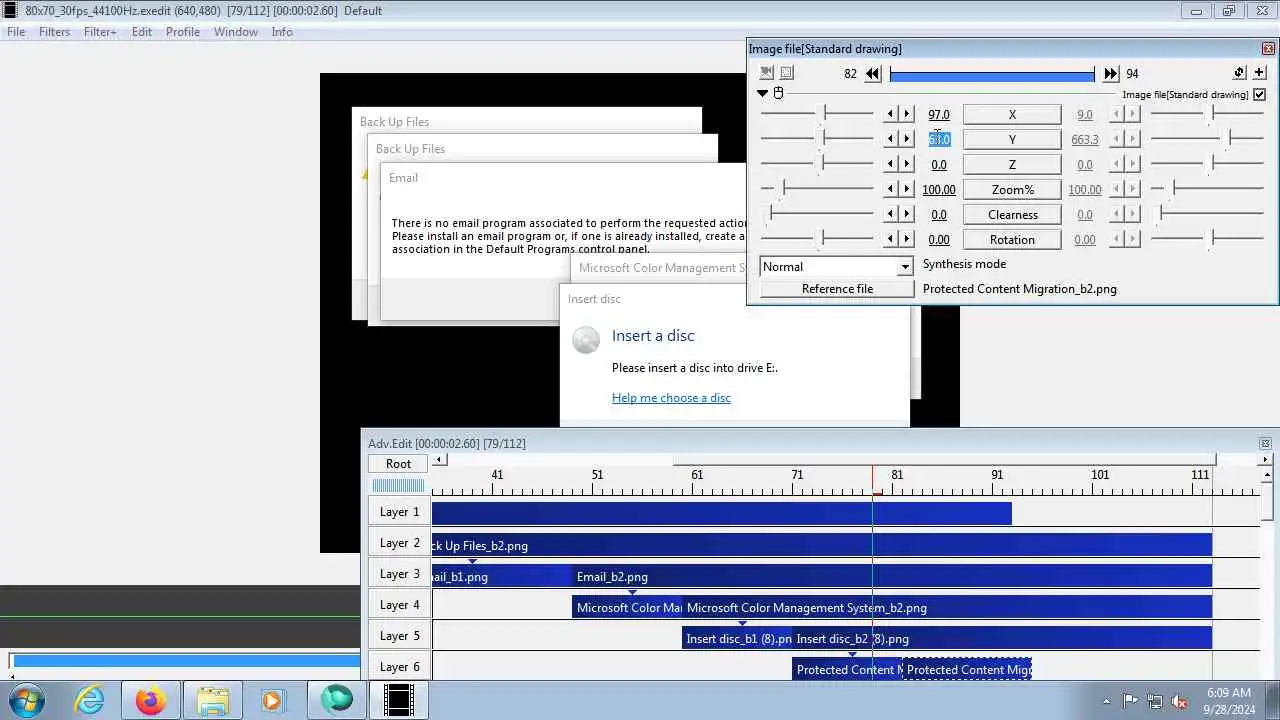Click the X parameter button
This screenshot has height=720, width=1280.
coord(1012,114)
